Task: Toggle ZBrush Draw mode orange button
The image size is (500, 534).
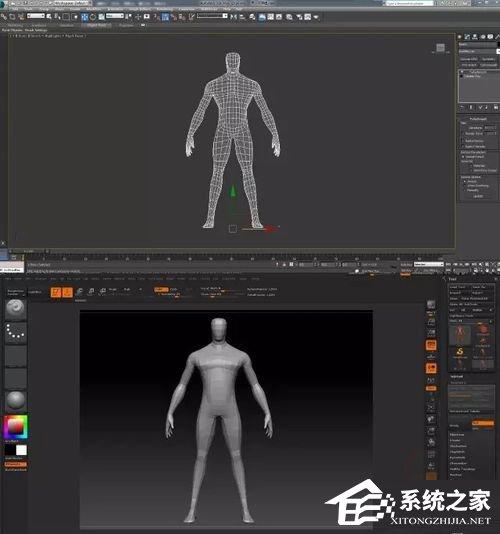Action: click(x=67, y=292)
